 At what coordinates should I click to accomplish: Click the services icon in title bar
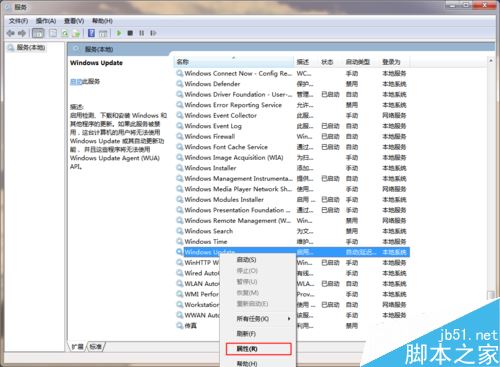[x=9, y=7]
